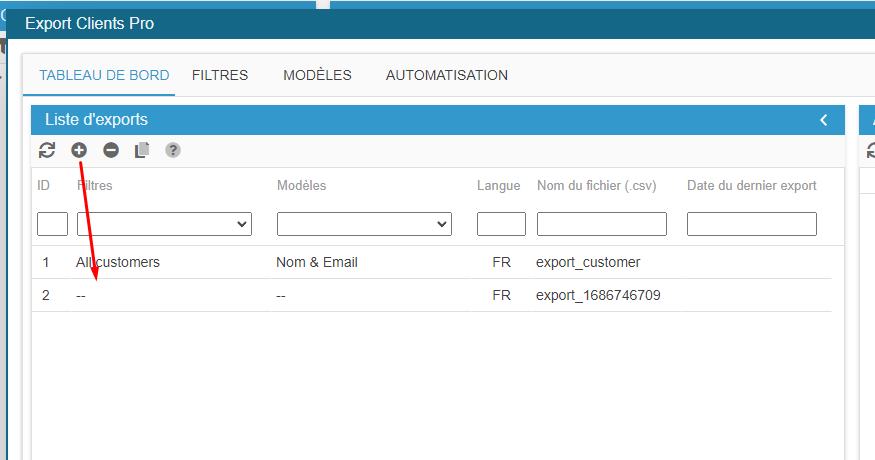Click the Date du dernier export field
875x460 pixels.
coord(751,224)
